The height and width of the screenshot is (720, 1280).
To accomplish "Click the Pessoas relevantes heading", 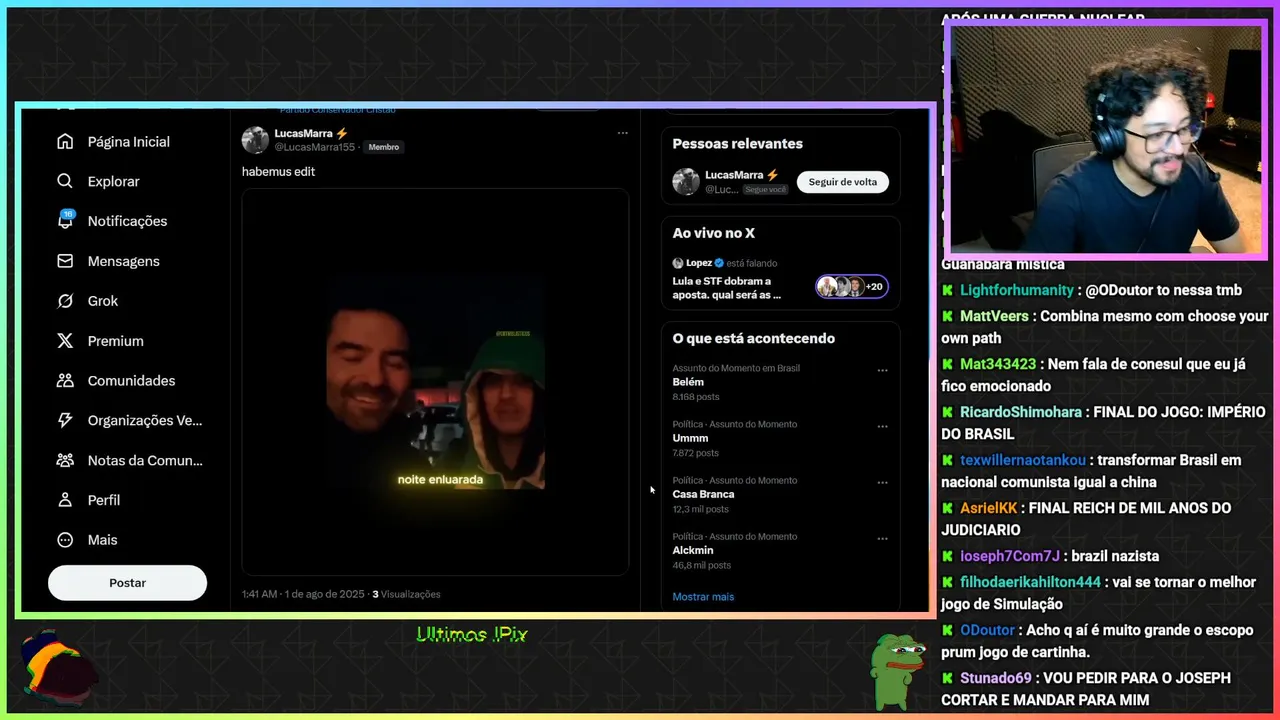I will 738,144.
